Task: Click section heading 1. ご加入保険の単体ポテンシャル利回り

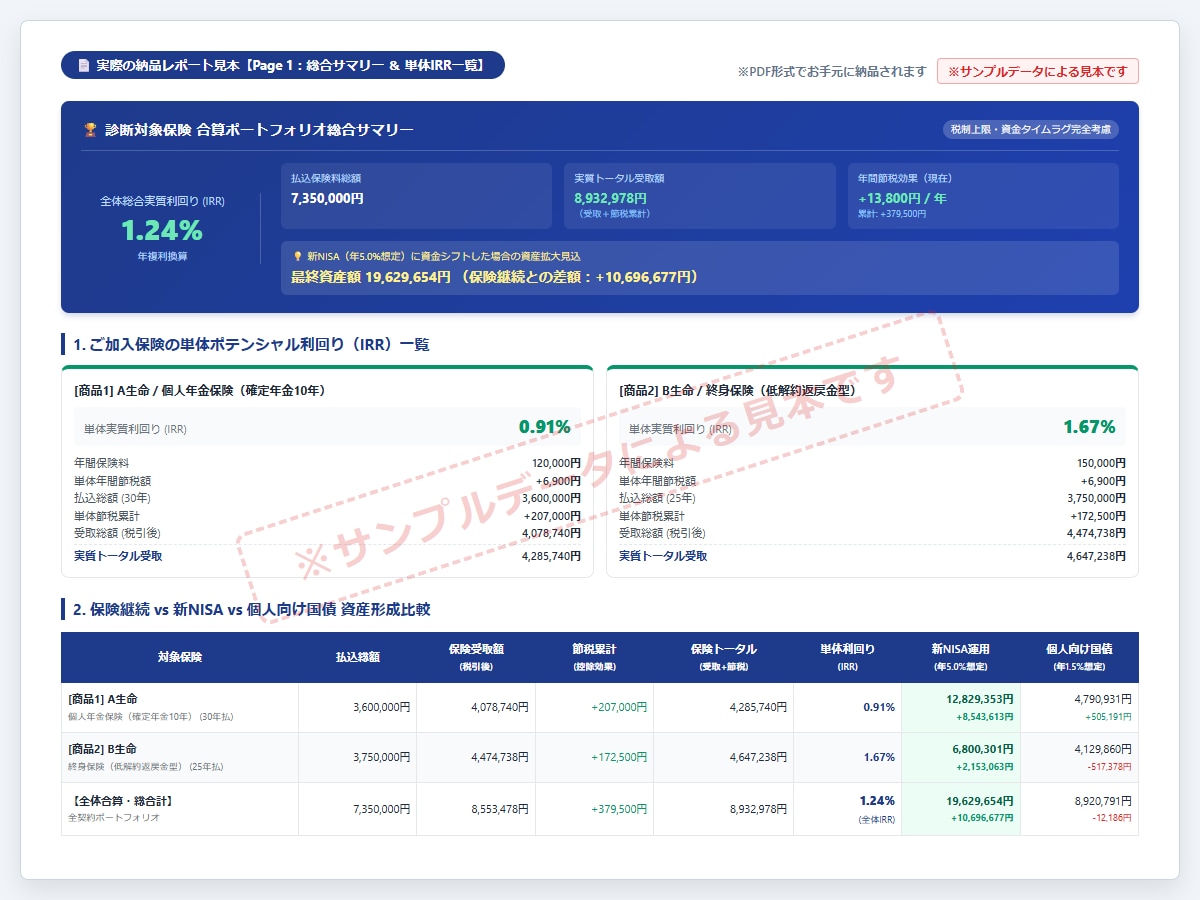Action: (x=251, y=344)
